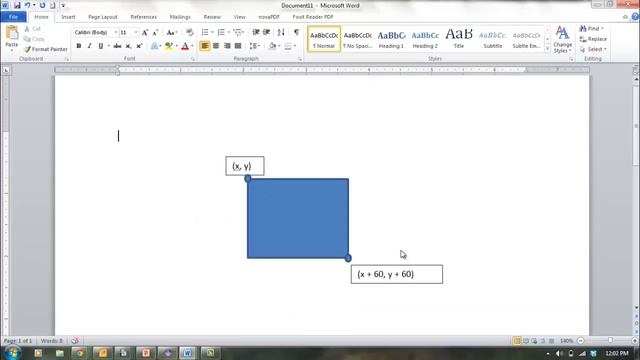Click the Bullets list icon
The height and width of the screenshot is (360, 640).
[205, 32]
